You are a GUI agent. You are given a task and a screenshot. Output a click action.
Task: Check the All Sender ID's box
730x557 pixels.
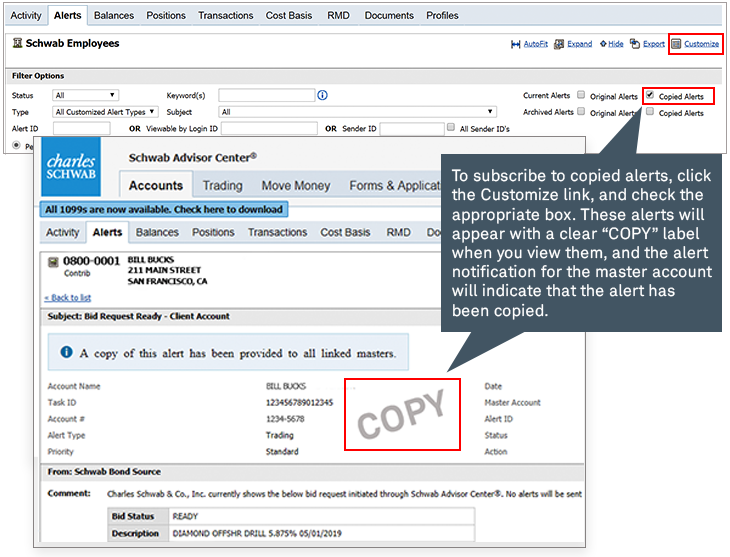tap(451, 127)
